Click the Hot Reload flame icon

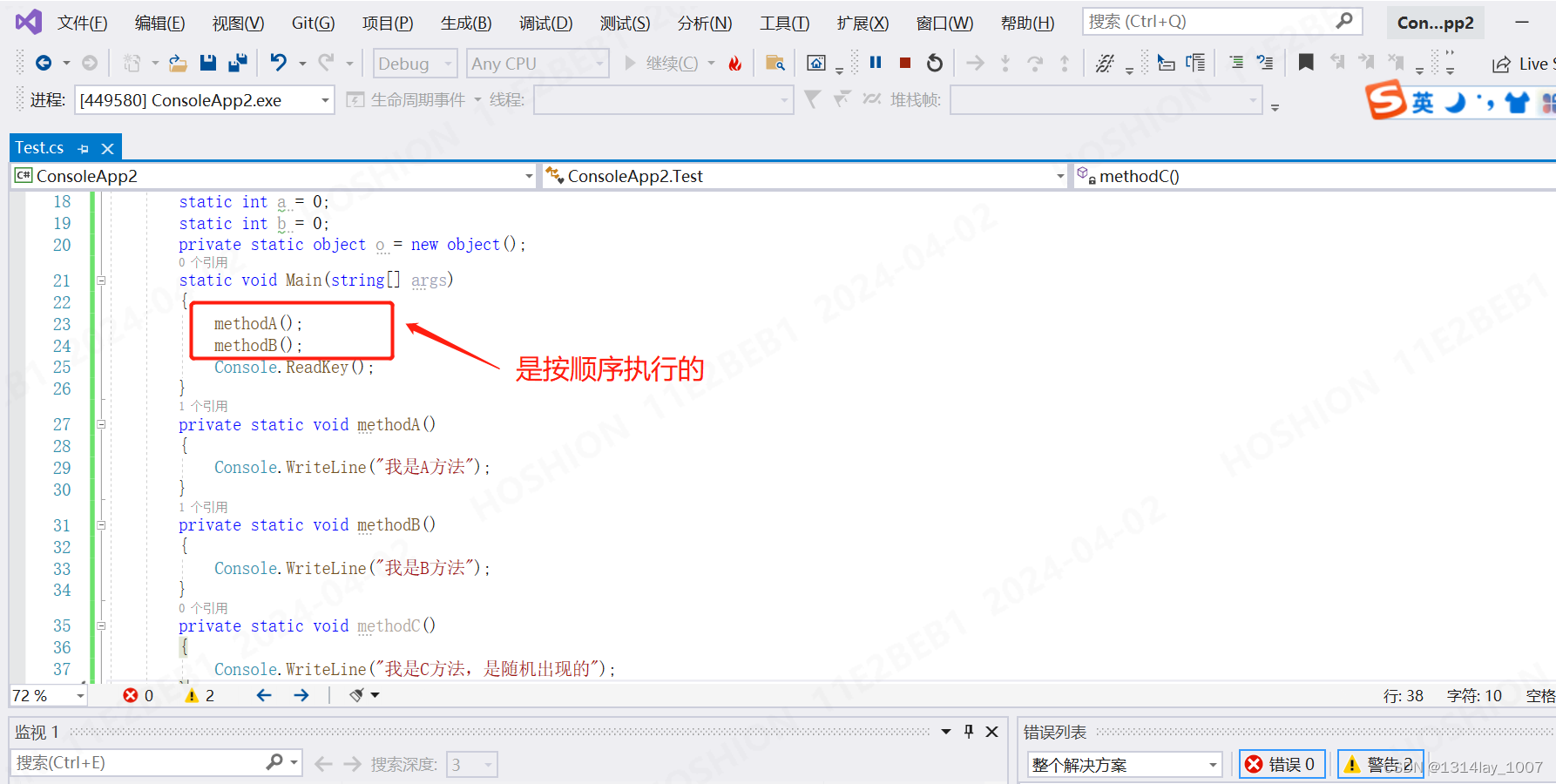734,63
